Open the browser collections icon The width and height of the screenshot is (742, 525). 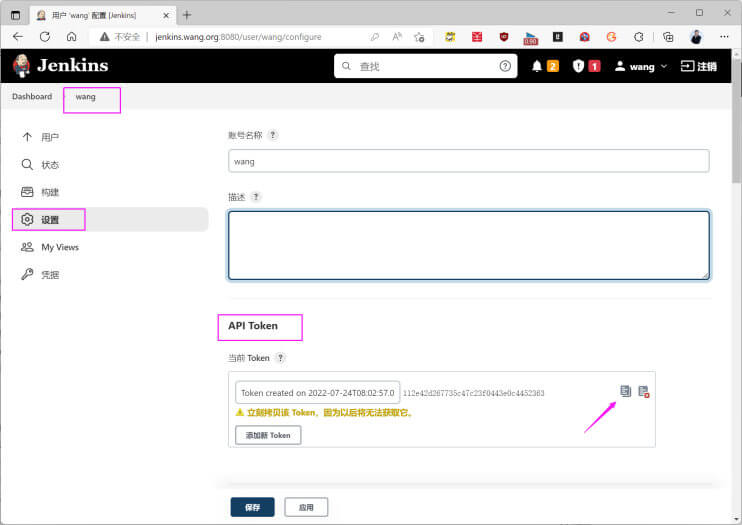[x=668, y=37]
